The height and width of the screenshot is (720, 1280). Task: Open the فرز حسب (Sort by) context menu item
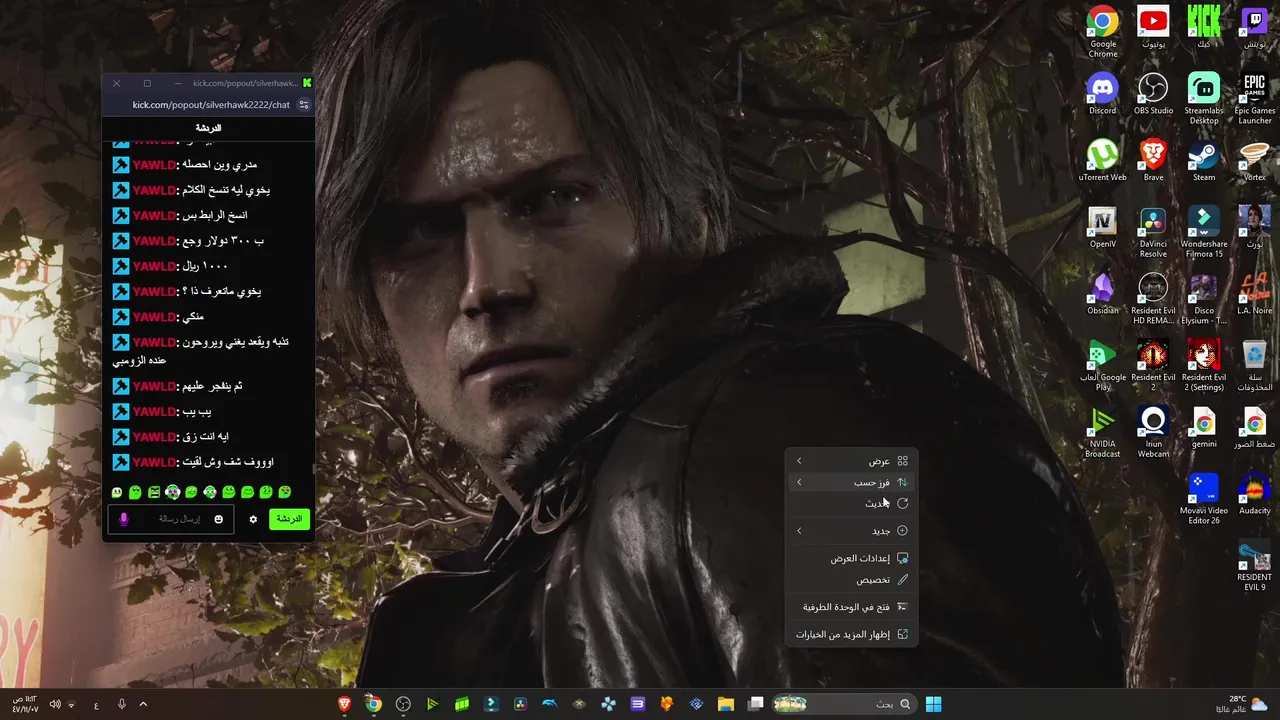point(851,482)
